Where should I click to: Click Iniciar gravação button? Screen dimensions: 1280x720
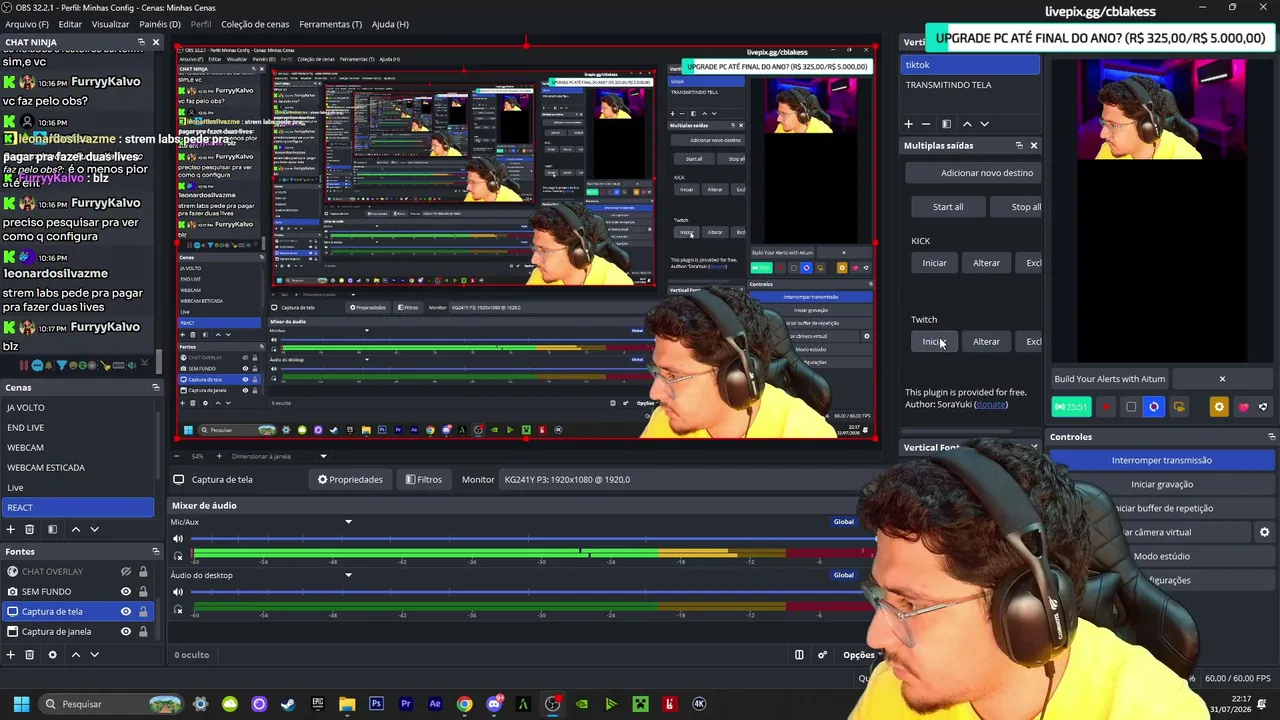(x=1161, y=484)
